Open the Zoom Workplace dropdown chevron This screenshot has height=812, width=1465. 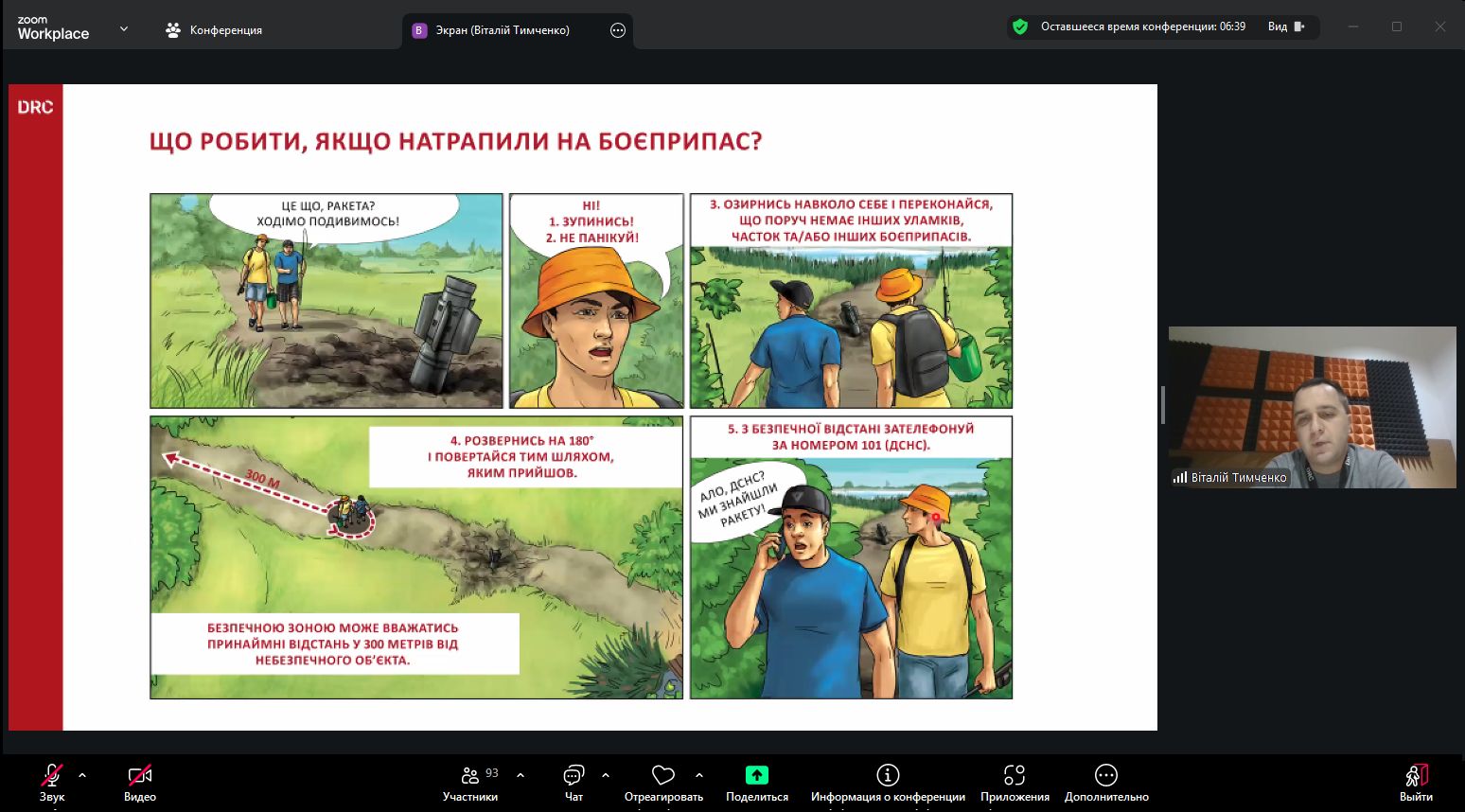pyautogui.click(x=124, y=29)
